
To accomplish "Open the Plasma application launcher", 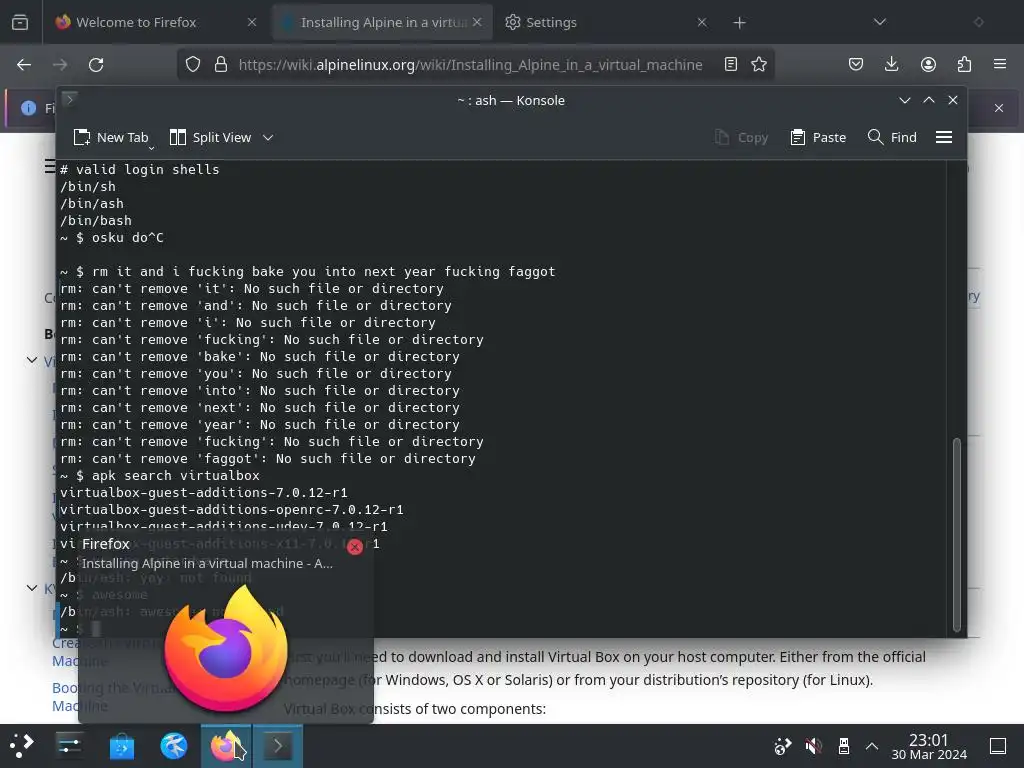I will click(x=21, y=746).
